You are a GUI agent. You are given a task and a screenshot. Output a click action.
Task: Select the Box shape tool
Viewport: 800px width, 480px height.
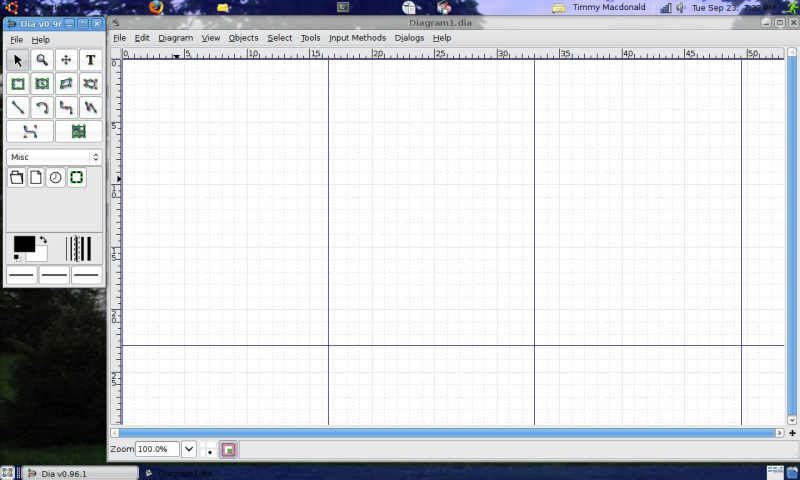click(x=17, y=84)
